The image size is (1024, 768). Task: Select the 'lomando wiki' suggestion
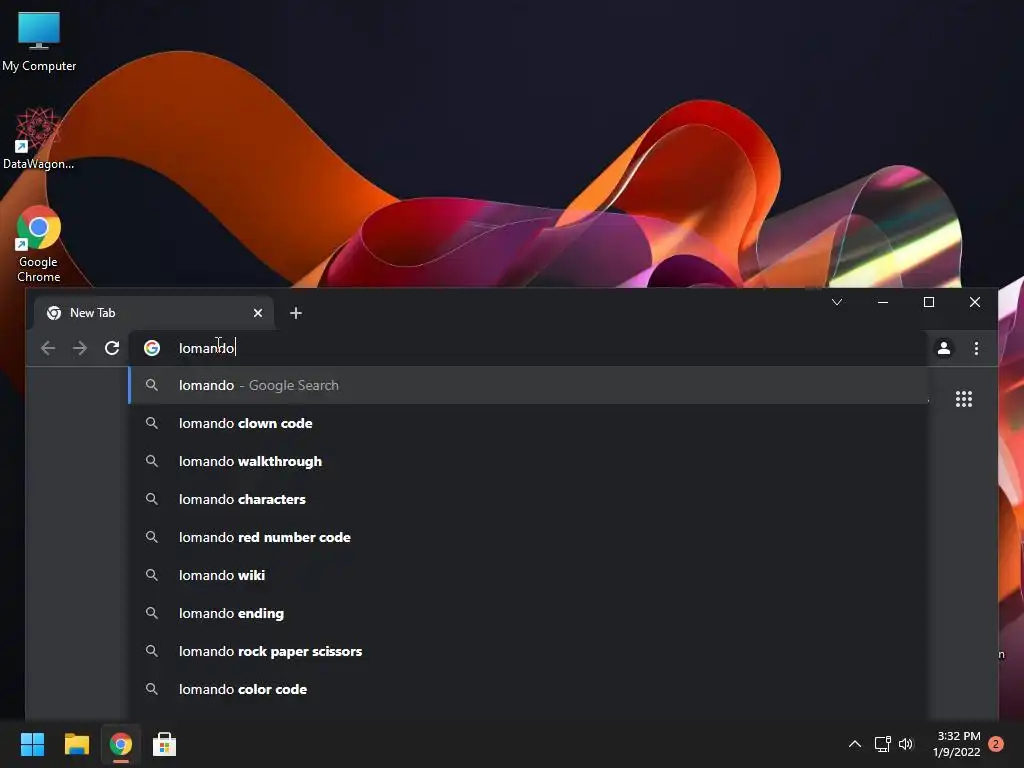(528, 575)
